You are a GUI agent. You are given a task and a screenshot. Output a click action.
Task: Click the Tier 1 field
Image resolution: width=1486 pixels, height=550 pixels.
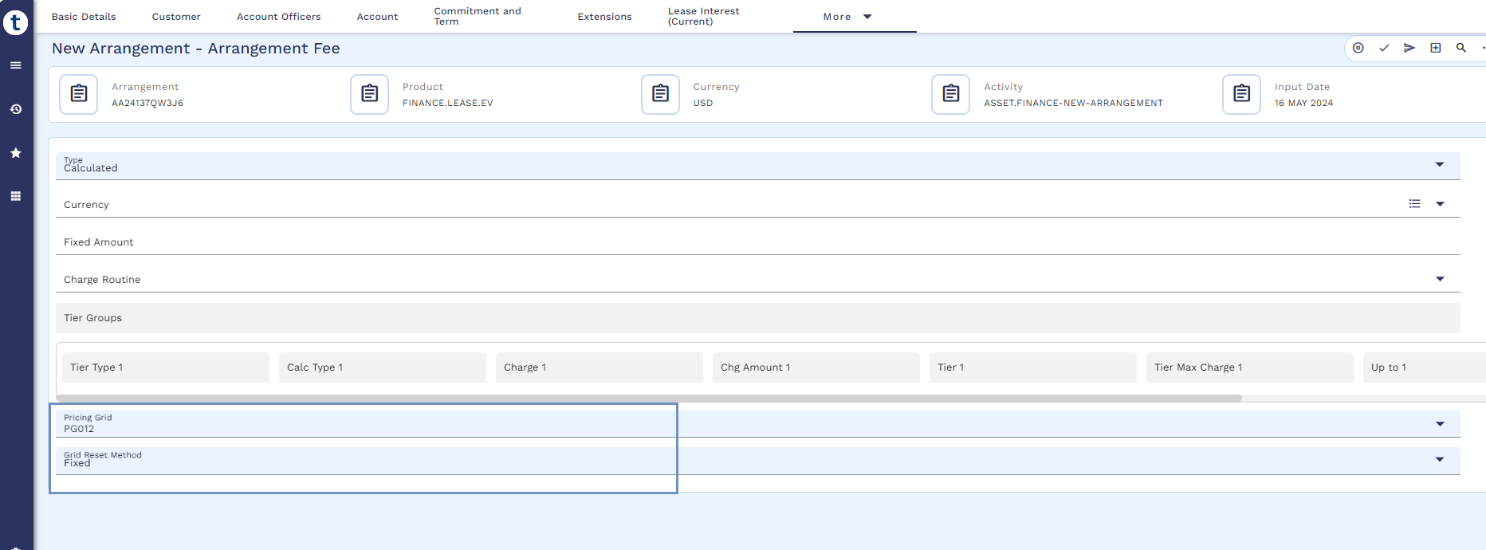tap(1033, 367)
